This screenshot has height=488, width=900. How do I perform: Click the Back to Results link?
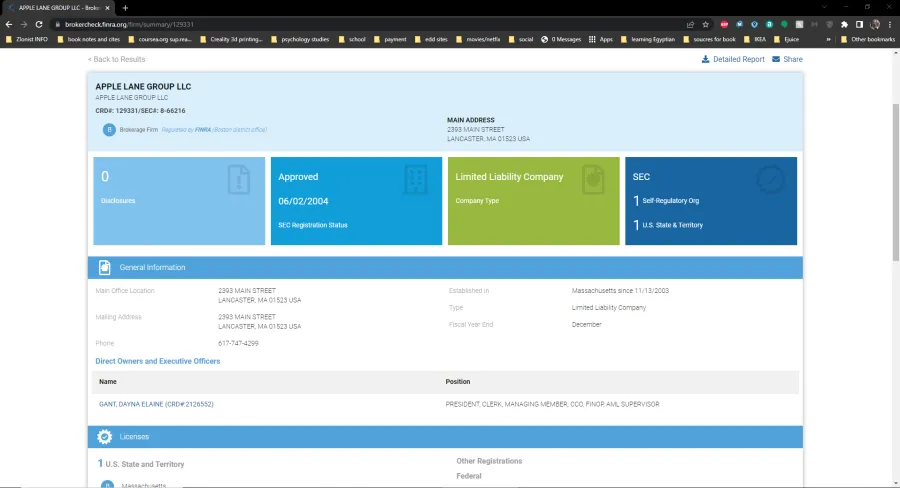117,59
